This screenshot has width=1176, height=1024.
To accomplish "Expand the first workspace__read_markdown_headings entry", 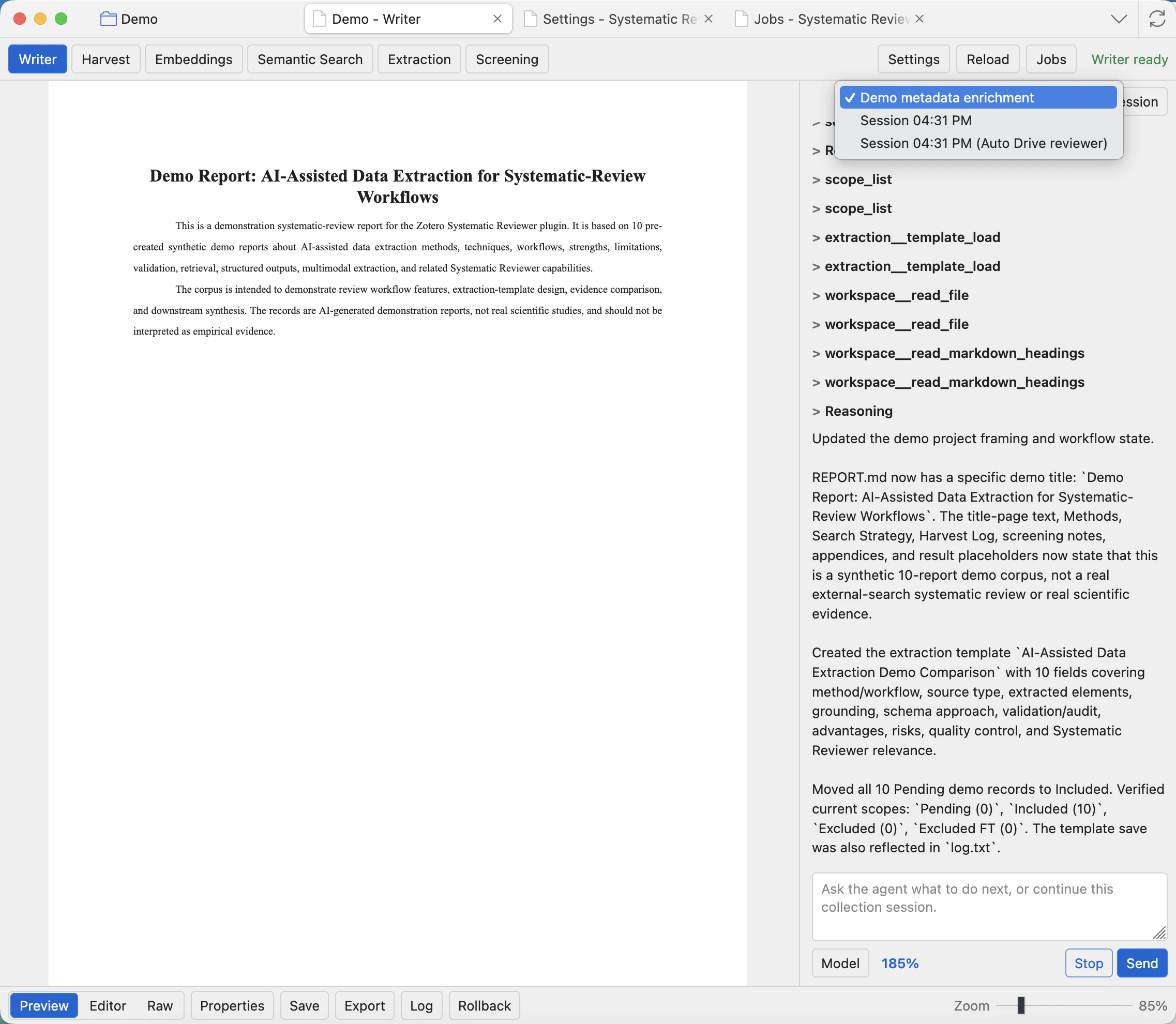I will [948, 354].
